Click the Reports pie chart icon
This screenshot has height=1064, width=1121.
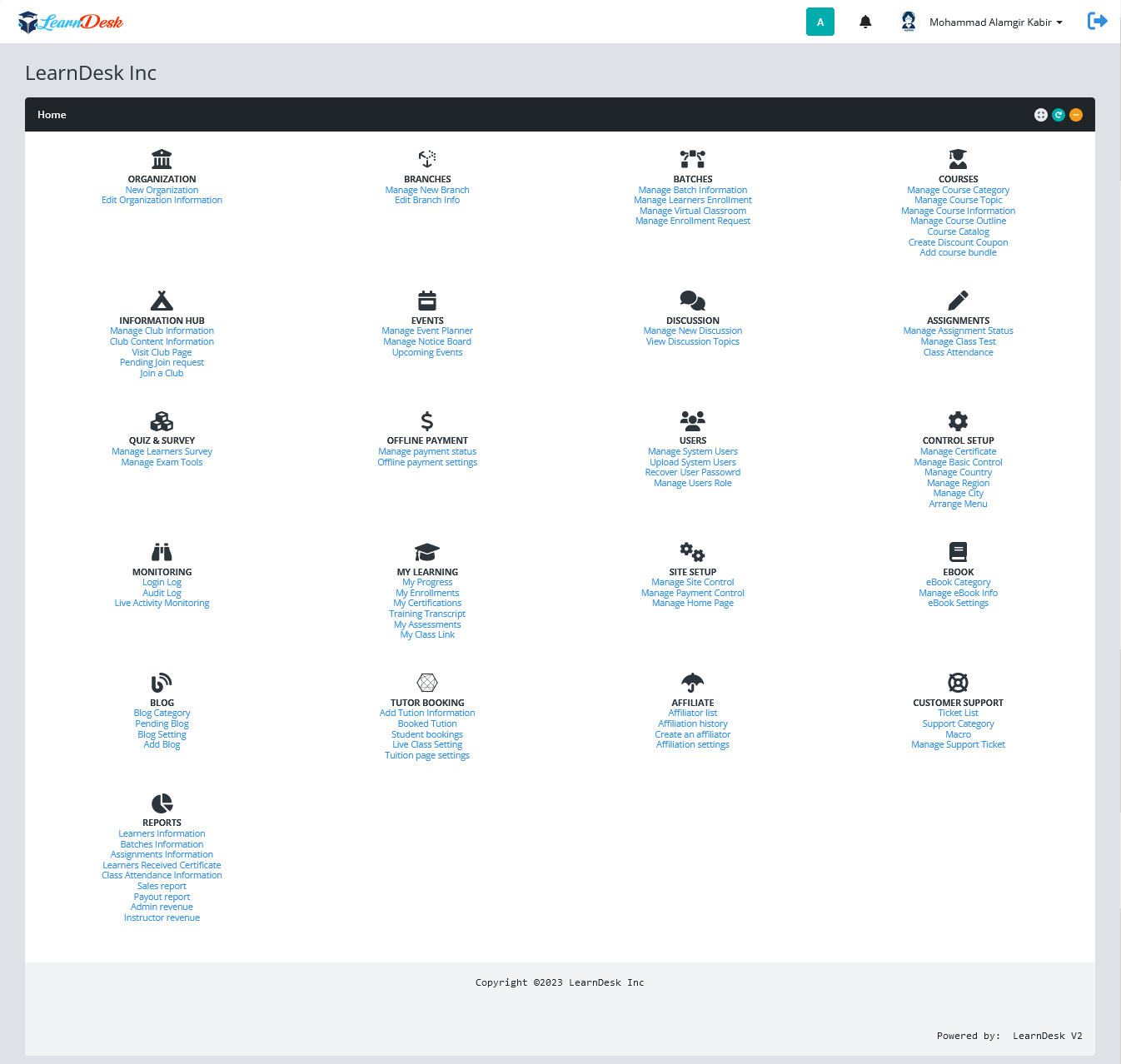(x=162, y=803)
